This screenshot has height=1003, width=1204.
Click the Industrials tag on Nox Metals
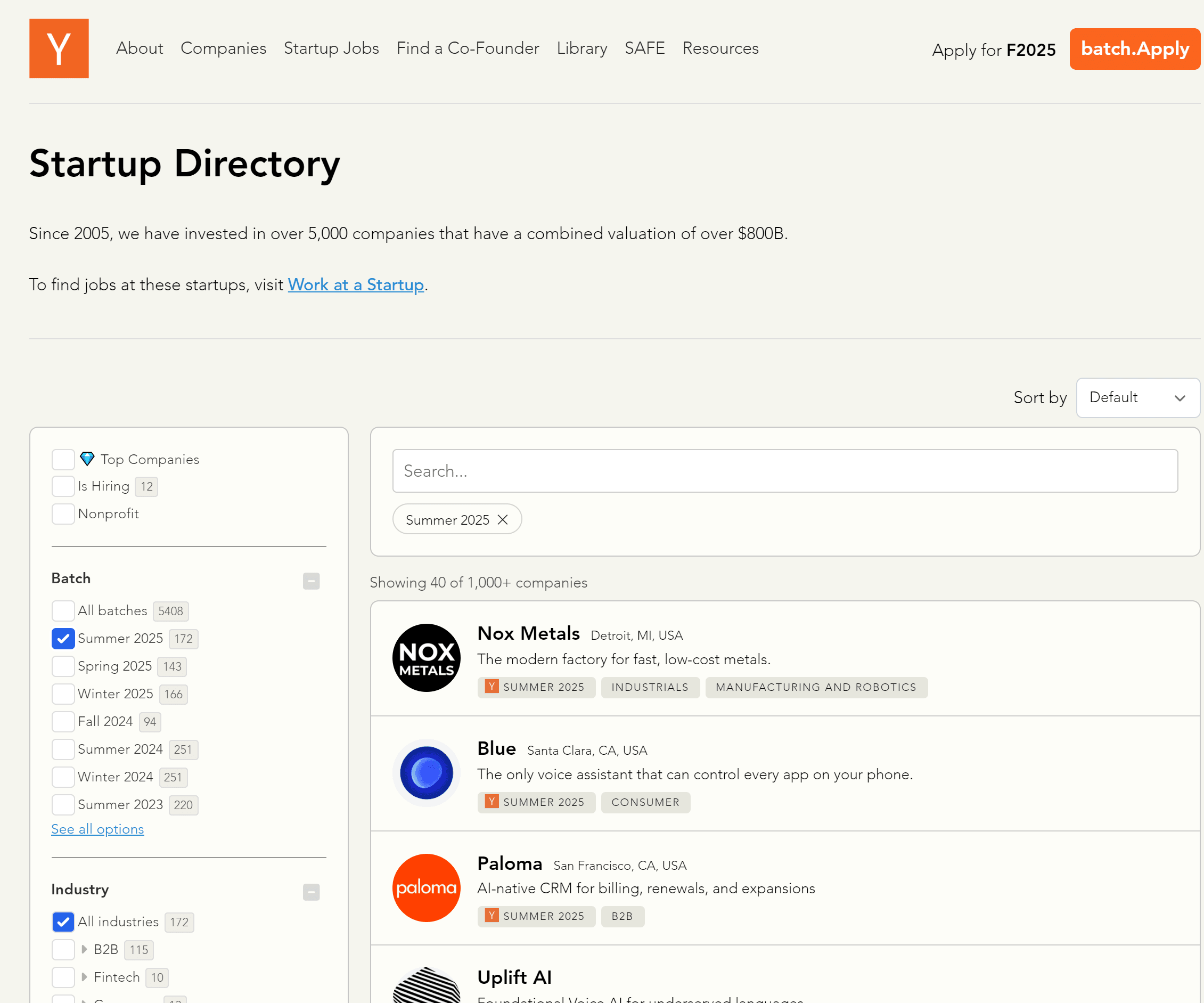(x=650, y=687)
